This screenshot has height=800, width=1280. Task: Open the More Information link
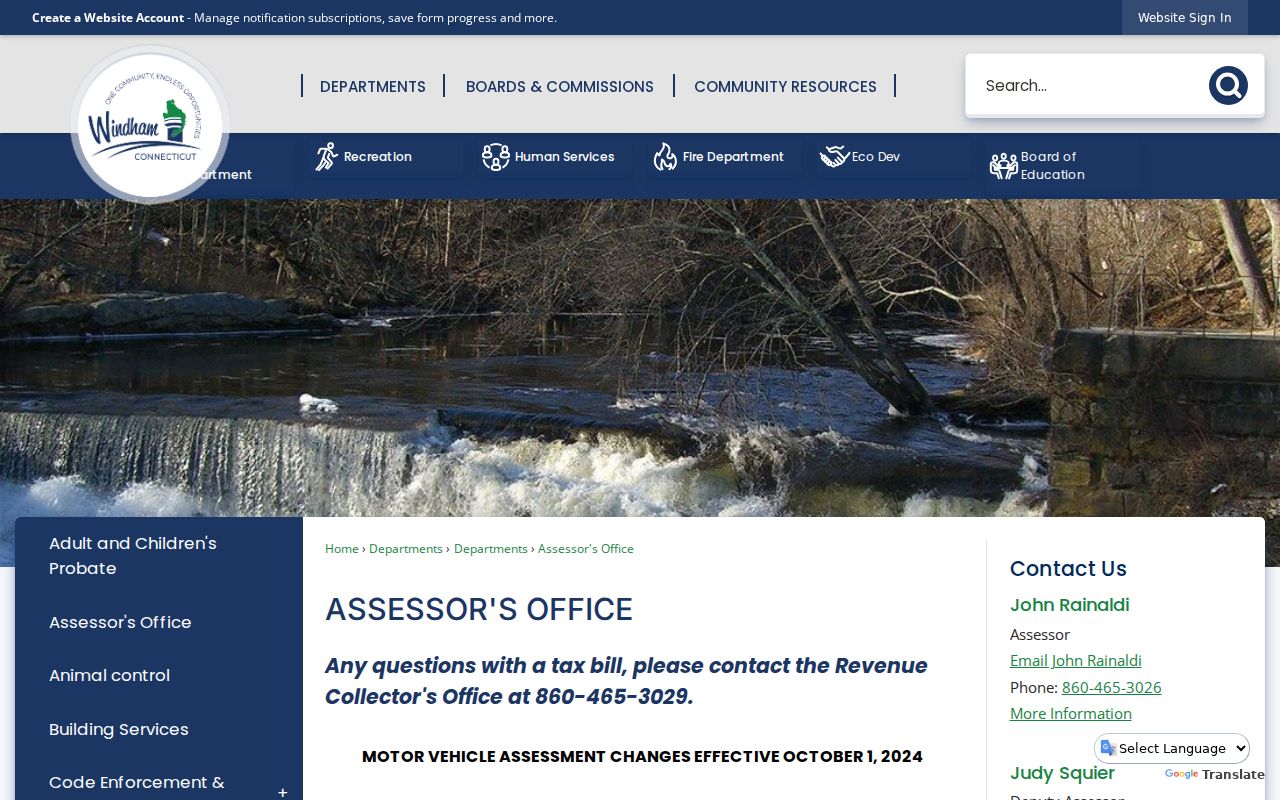pyautogui.click(x=1071, y=714)
